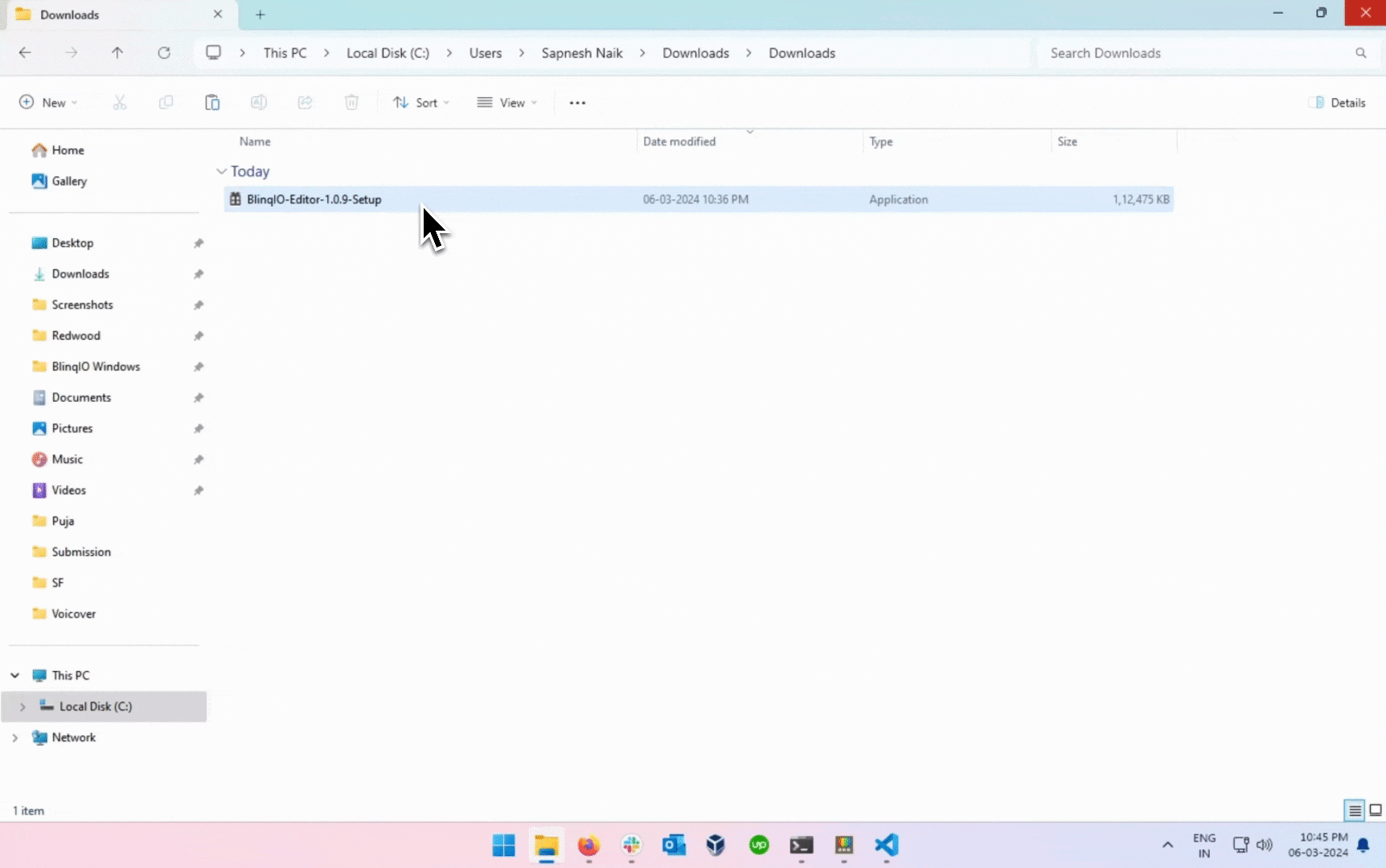Open the notification bell
1386x868 pixels.
pyautogui.click(x=1363, y=845)
